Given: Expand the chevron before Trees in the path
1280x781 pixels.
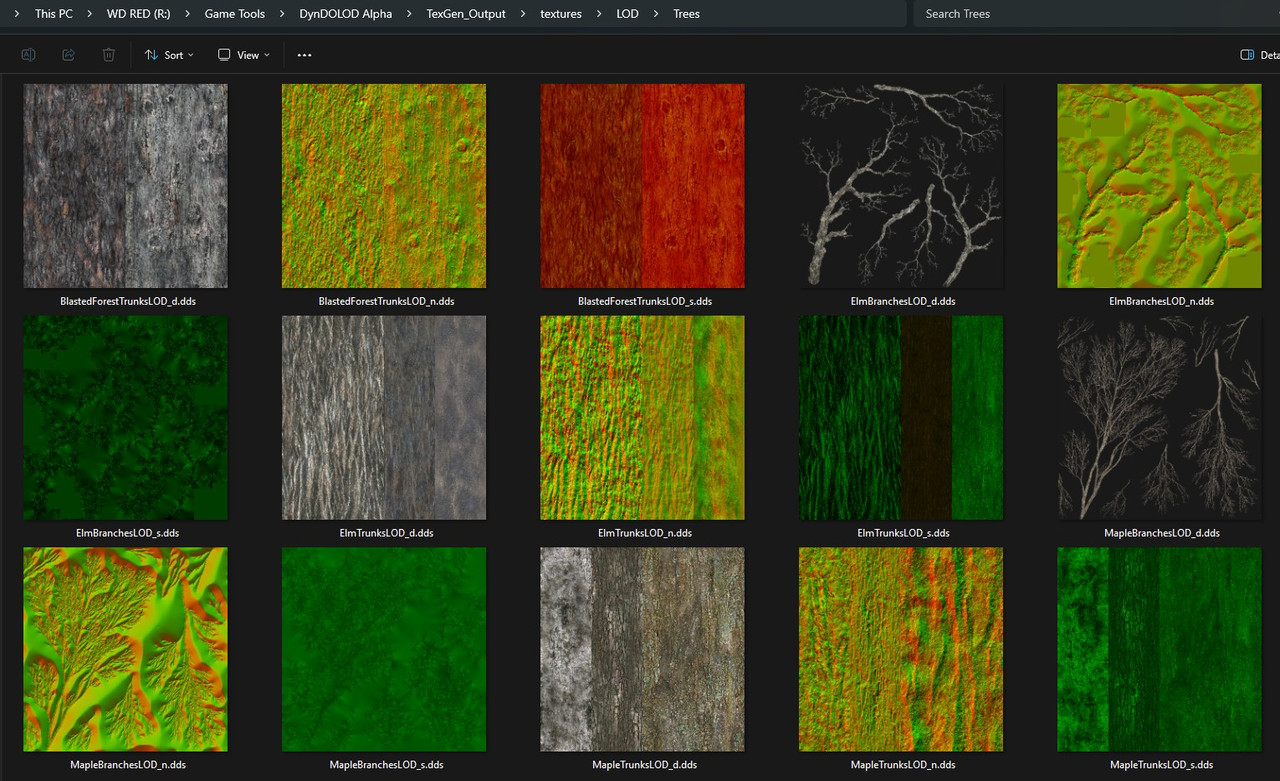Looking at the screenshot, I should point(656,14).
